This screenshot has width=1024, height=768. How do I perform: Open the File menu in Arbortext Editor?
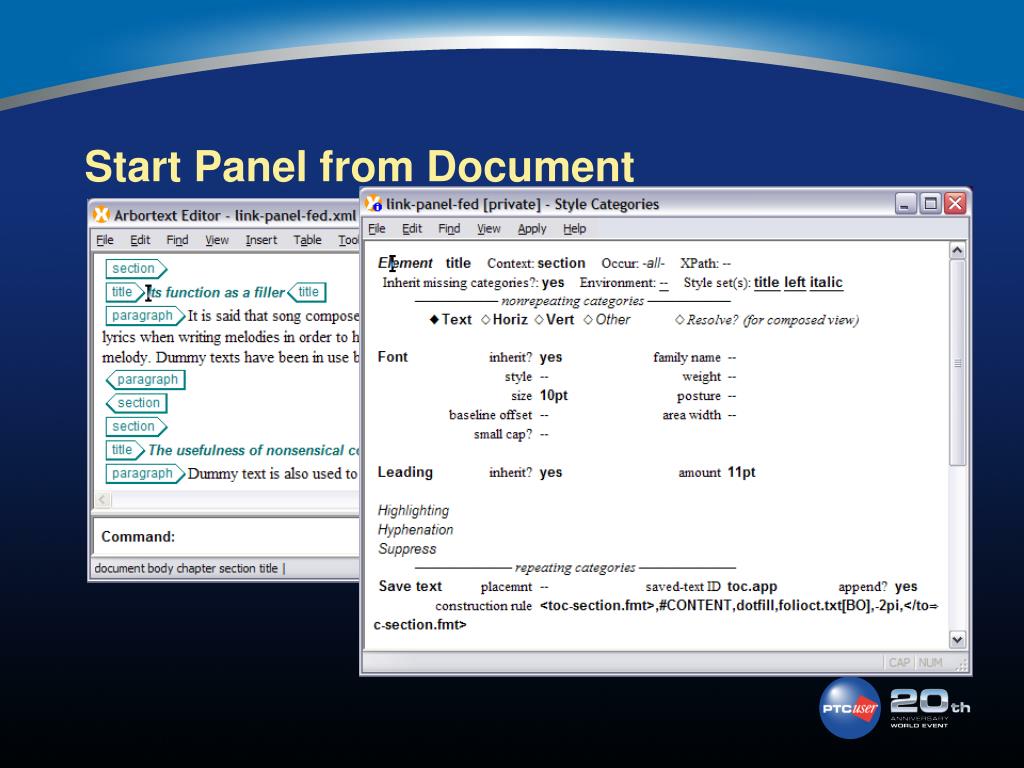point(104,240)
